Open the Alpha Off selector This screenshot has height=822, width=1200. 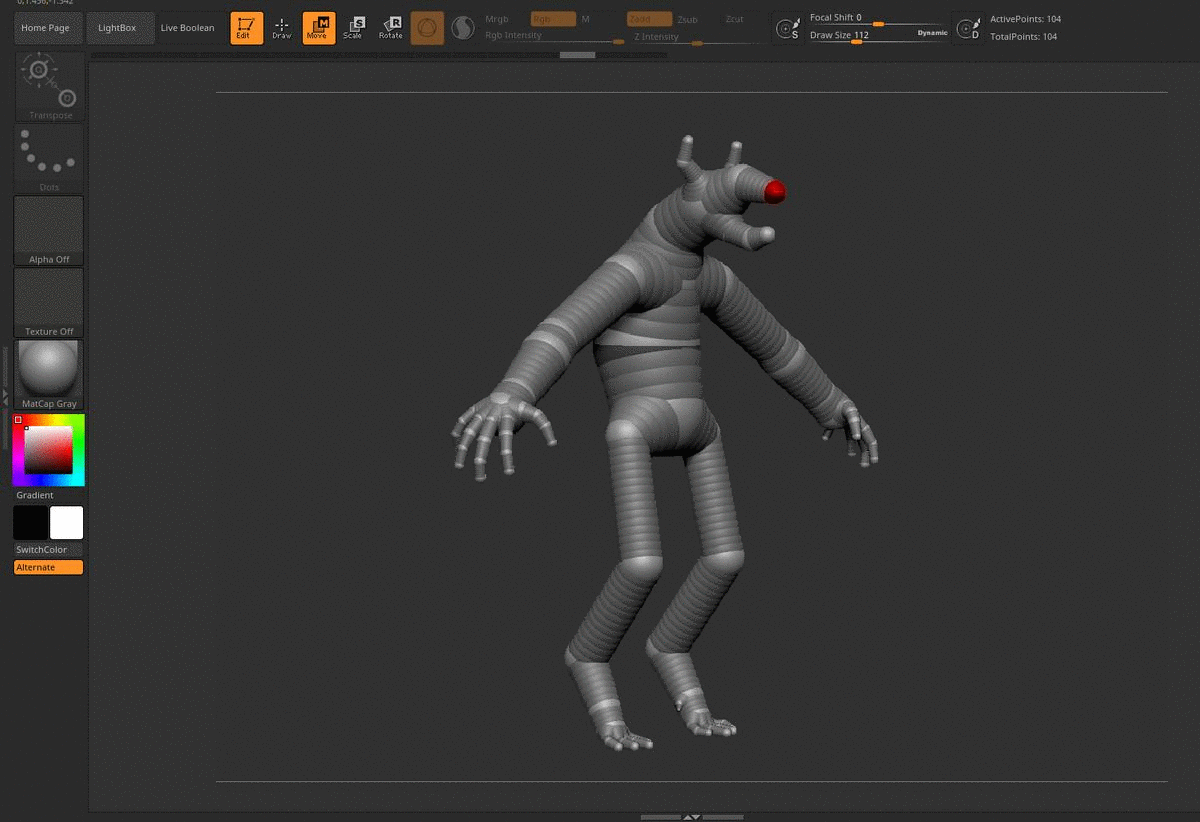(48, 228)
